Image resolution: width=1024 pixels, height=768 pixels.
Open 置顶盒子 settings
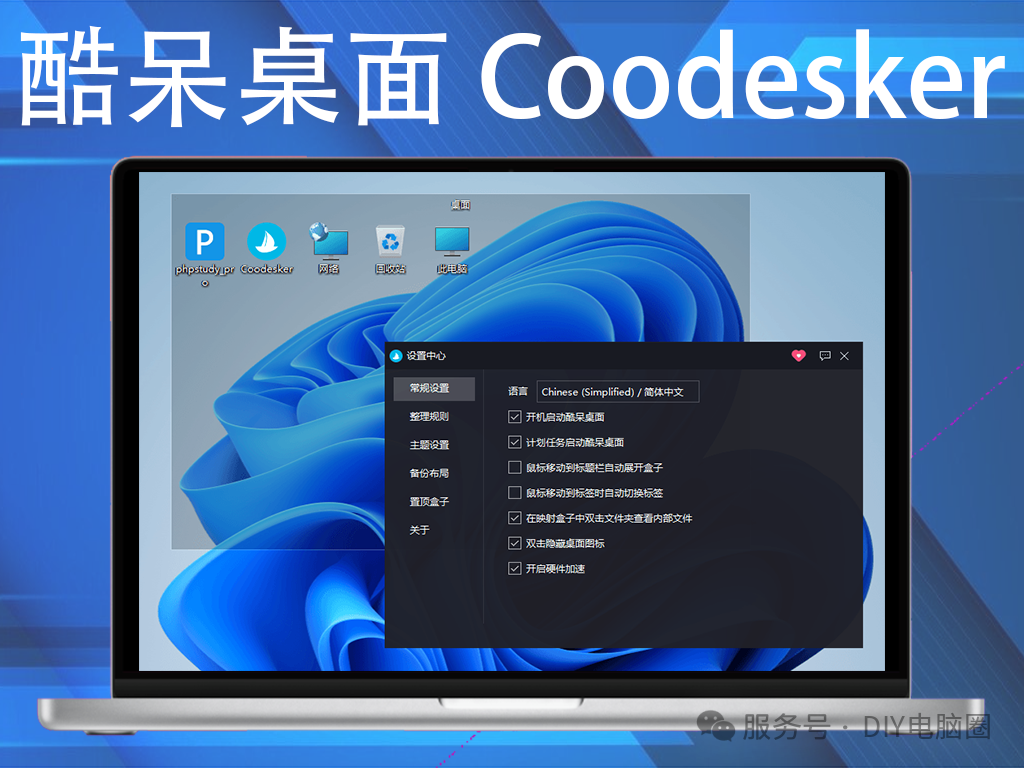(x=429, y=502)
